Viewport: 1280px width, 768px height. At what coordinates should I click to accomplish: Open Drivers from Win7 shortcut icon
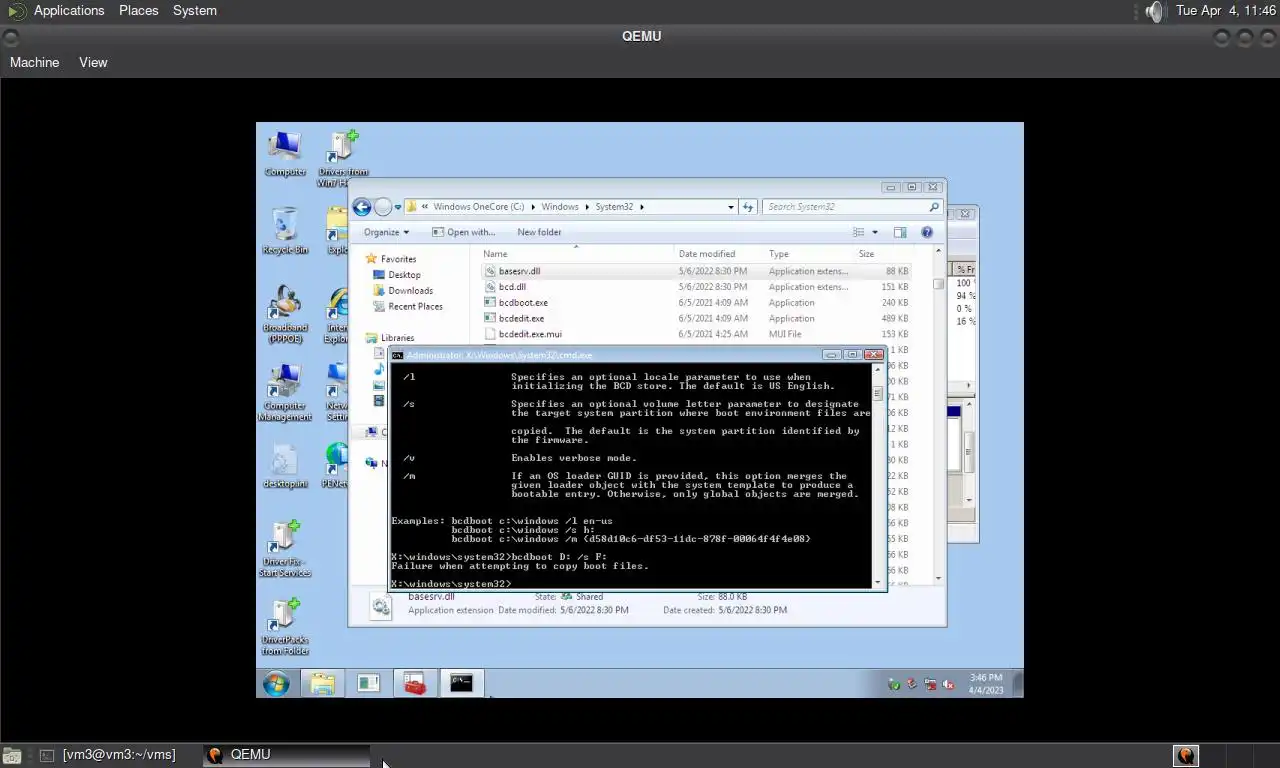pyautogui.click(x=342, y=158)
